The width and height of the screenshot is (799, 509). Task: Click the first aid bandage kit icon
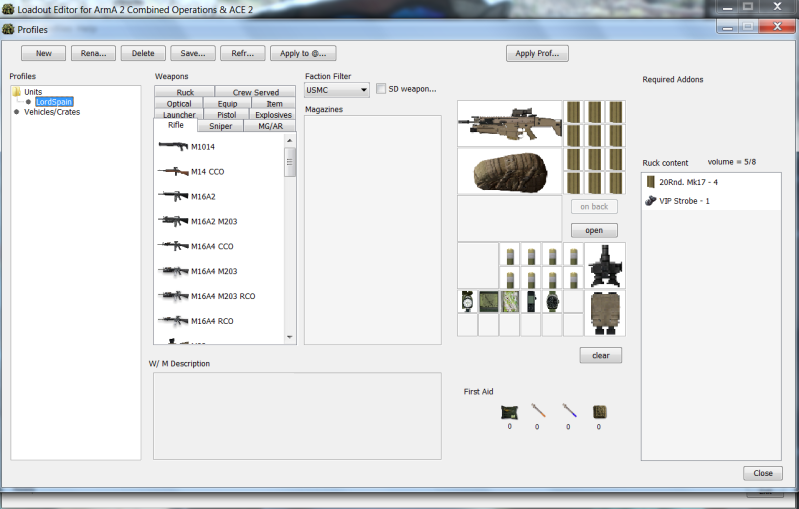[x=509, y=412]
